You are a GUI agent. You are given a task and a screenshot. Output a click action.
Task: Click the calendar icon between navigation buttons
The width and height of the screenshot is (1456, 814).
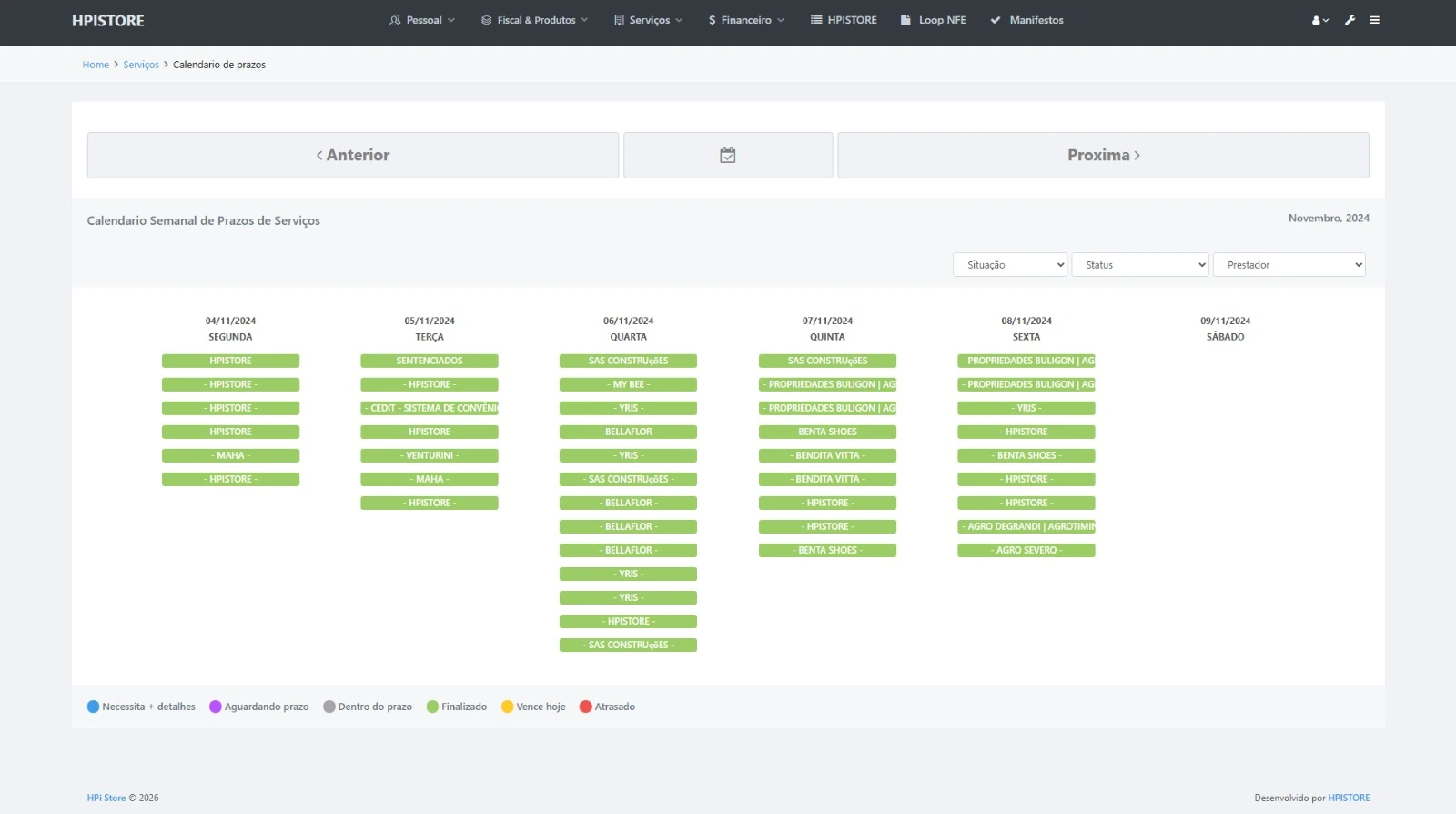point(727,155)
